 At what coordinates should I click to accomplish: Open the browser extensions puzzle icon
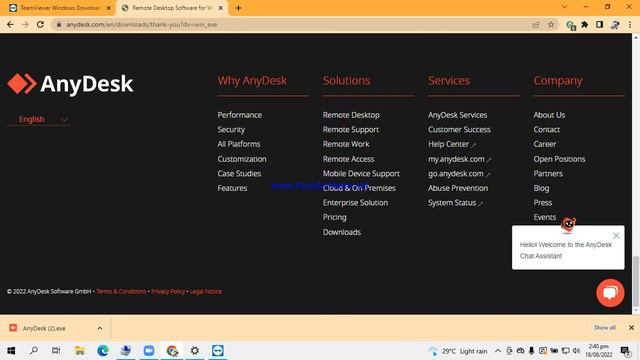584,24
